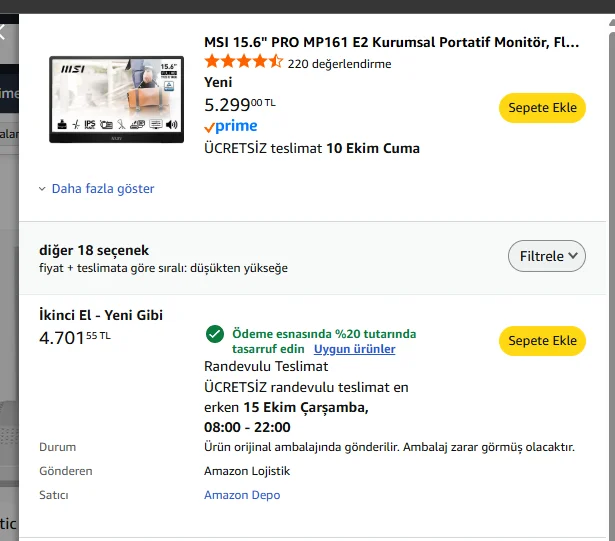Click the "Amazon Lojistik" shipper text
The image size is (615, 541).
(247, 471)
